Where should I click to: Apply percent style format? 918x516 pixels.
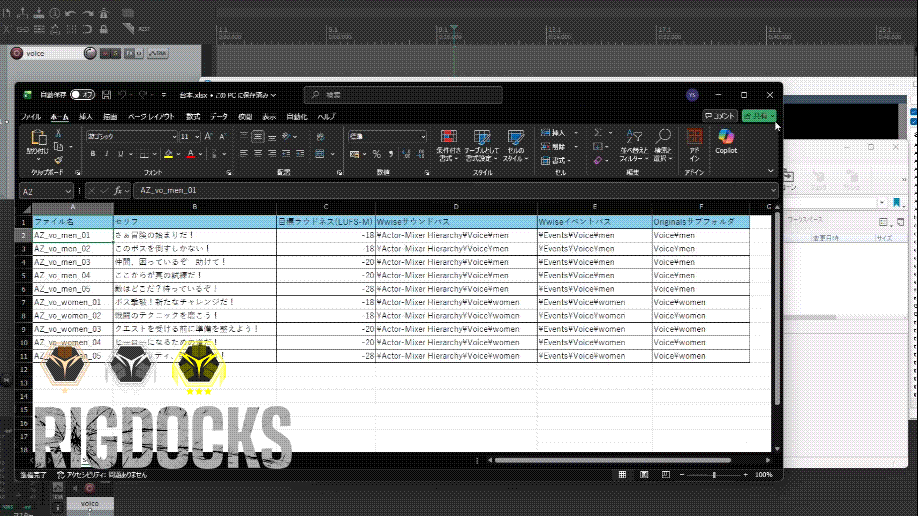coord(376,154)
